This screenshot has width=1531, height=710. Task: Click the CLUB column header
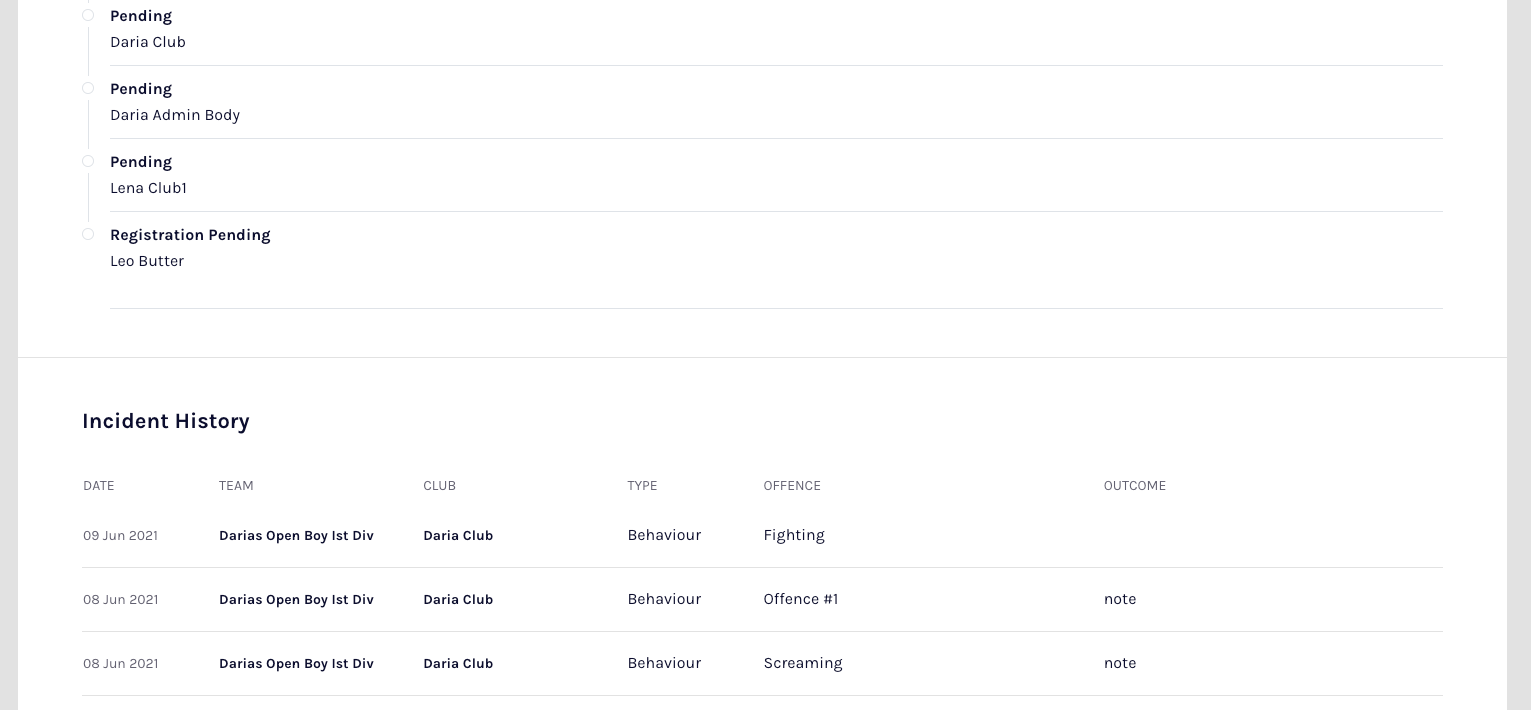pos(439,486)
